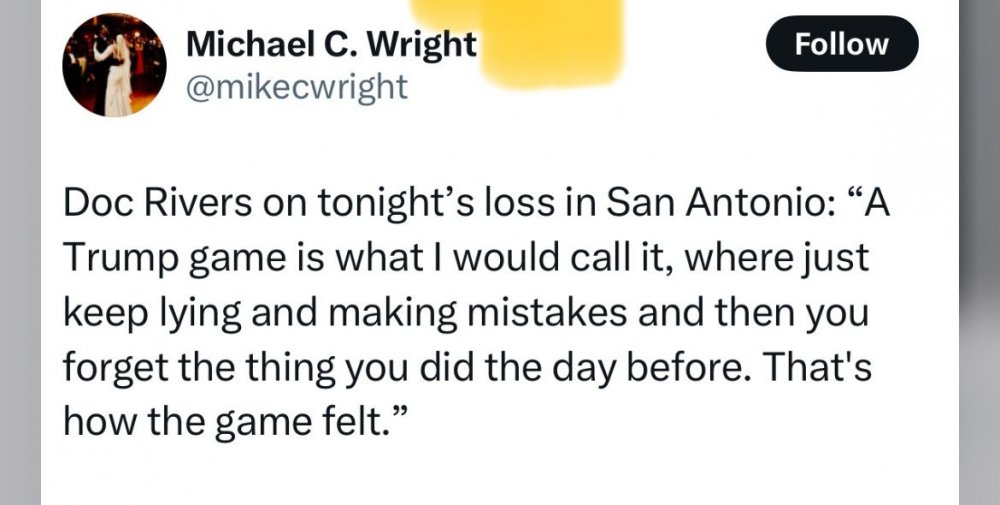Click the @mikecwright handle
The height and width of the screenshot is (505, 1000).
point(297,87)
